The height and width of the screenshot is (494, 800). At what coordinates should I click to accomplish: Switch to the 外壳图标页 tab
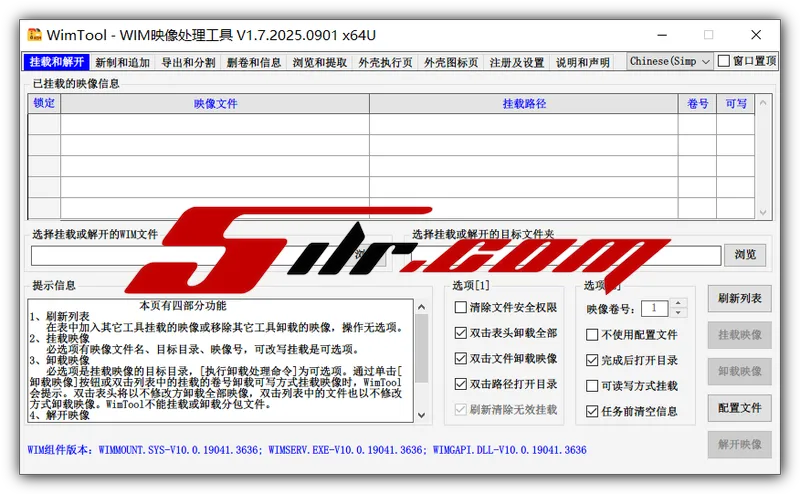451,62
